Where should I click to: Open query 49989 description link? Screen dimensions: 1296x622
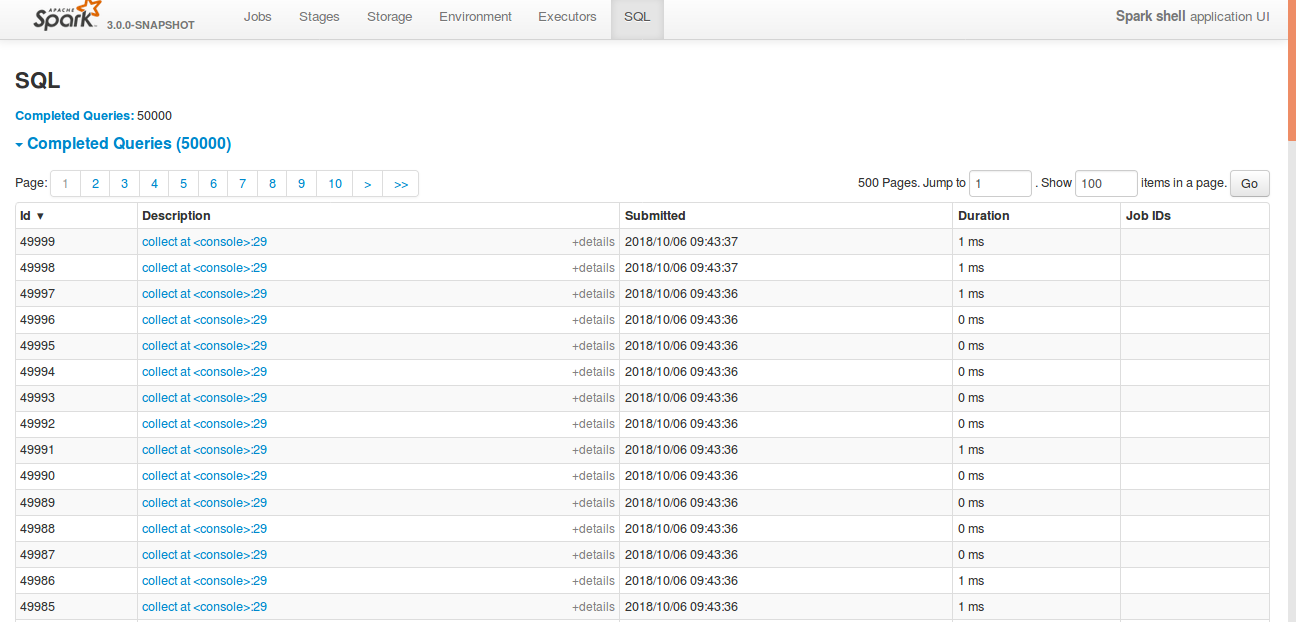[204, 503]
